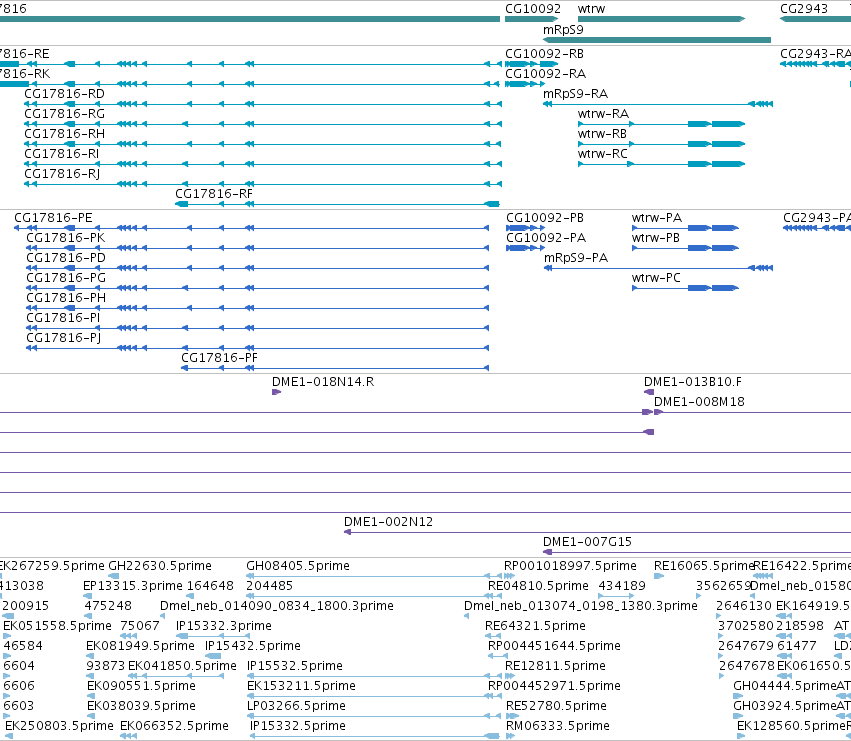This screenshot has height=741, width=851.
Task: Click the EK153211.5prime EST label
Action: [301, 686]
